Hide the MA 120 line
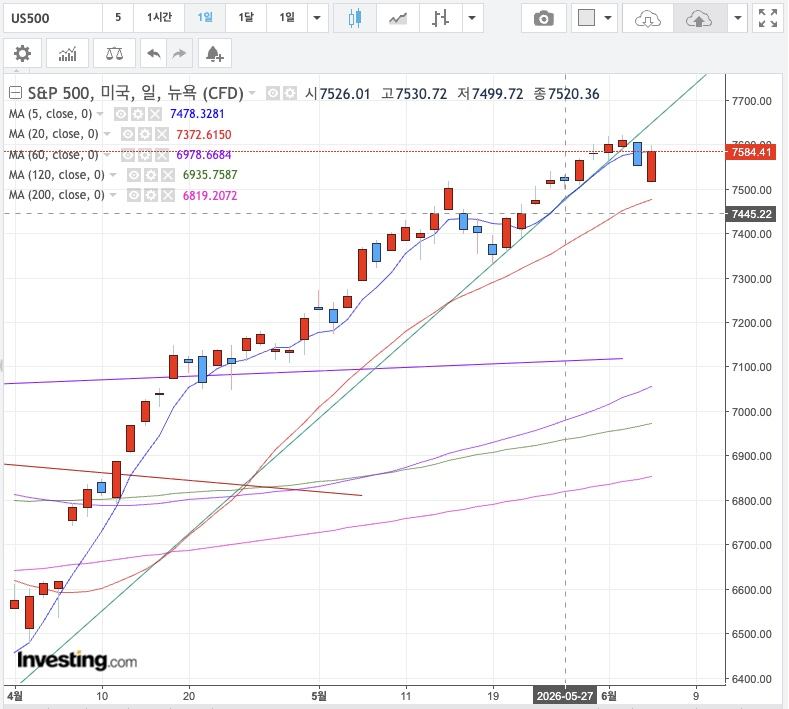This screenshot has width=789, height=709. coord(134,175)
